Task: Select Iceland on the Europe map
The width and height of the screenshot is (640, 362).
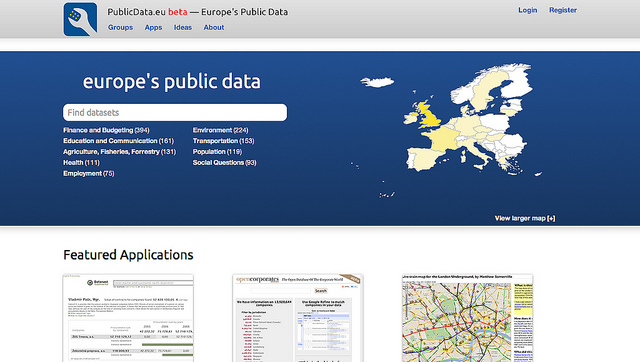Action: pyautogui.click(x=378, y=82)
